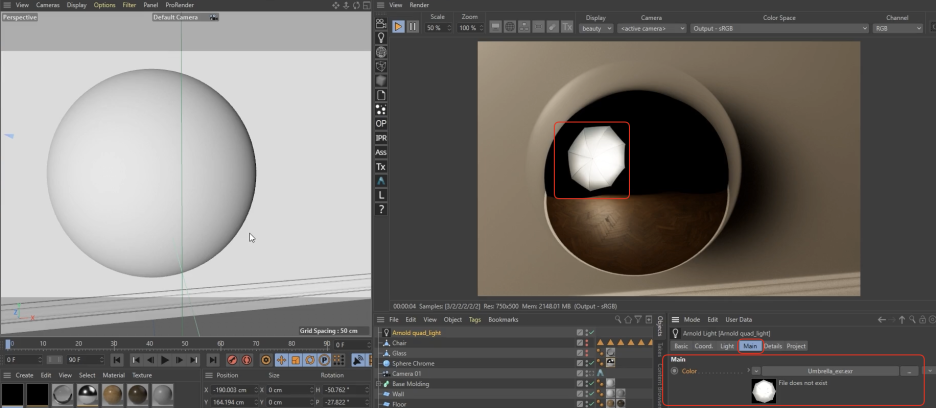The image size is (936, 408).
Task: Open the Display beauty dropdown
Action: (x=596, y=28)
